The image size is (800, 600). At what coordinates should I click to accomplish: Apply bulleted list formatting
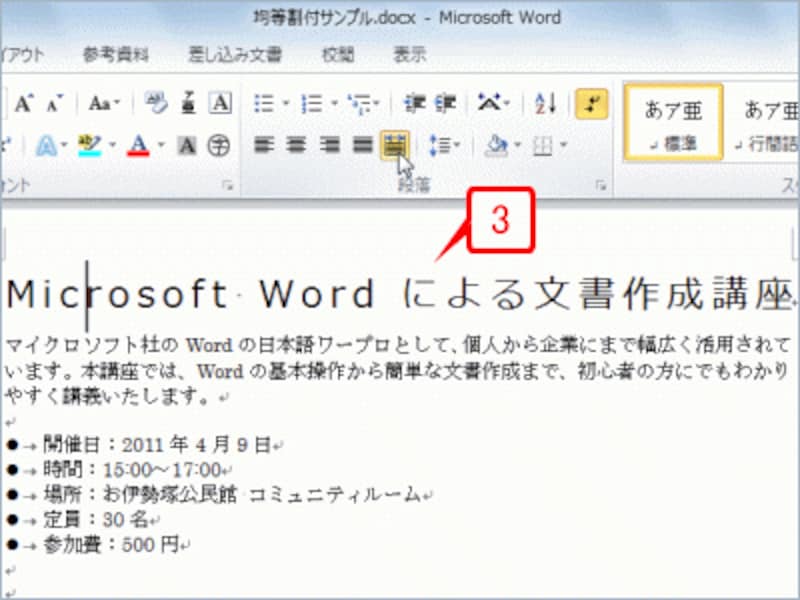264,104
